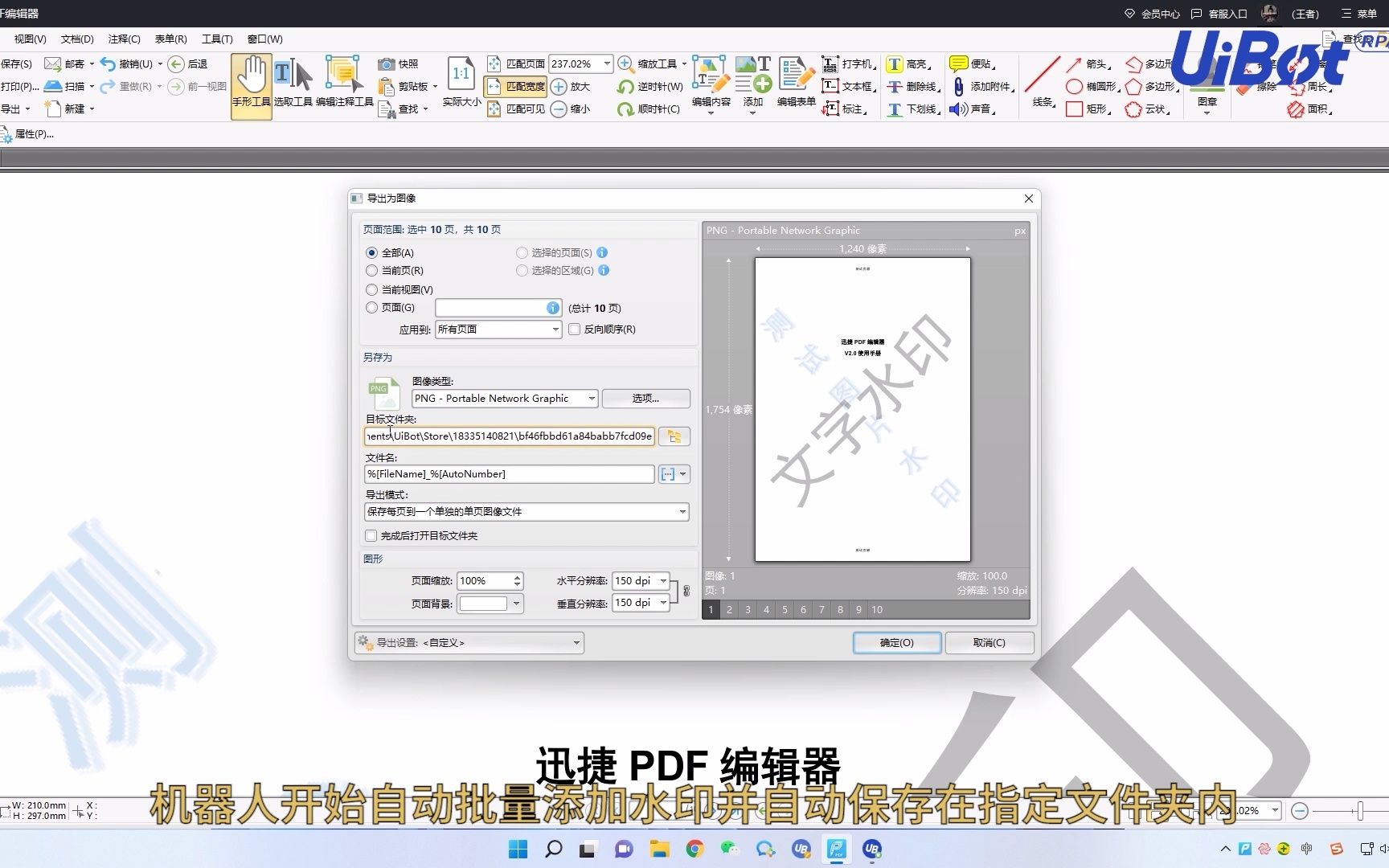The width and height of the screenshot is (1389, 868).
Task: Select the 当前视图(V) radio option
Action: tap(371, 289)
